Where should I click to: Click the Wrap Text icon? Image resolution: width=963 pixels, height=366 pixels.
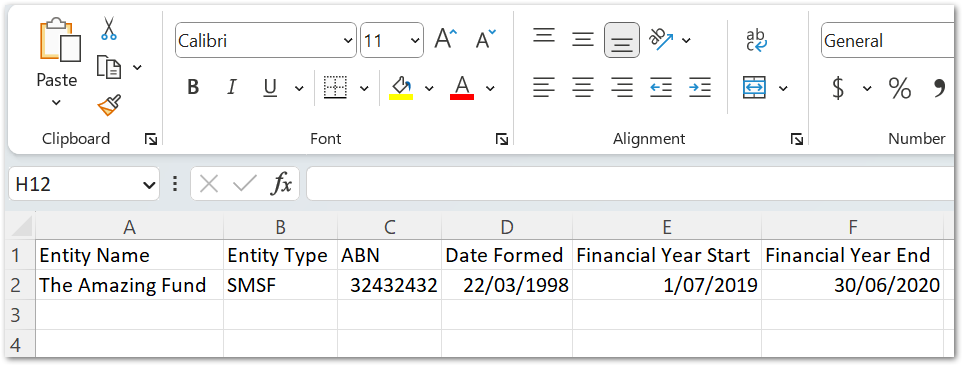[x=757, y=41]
